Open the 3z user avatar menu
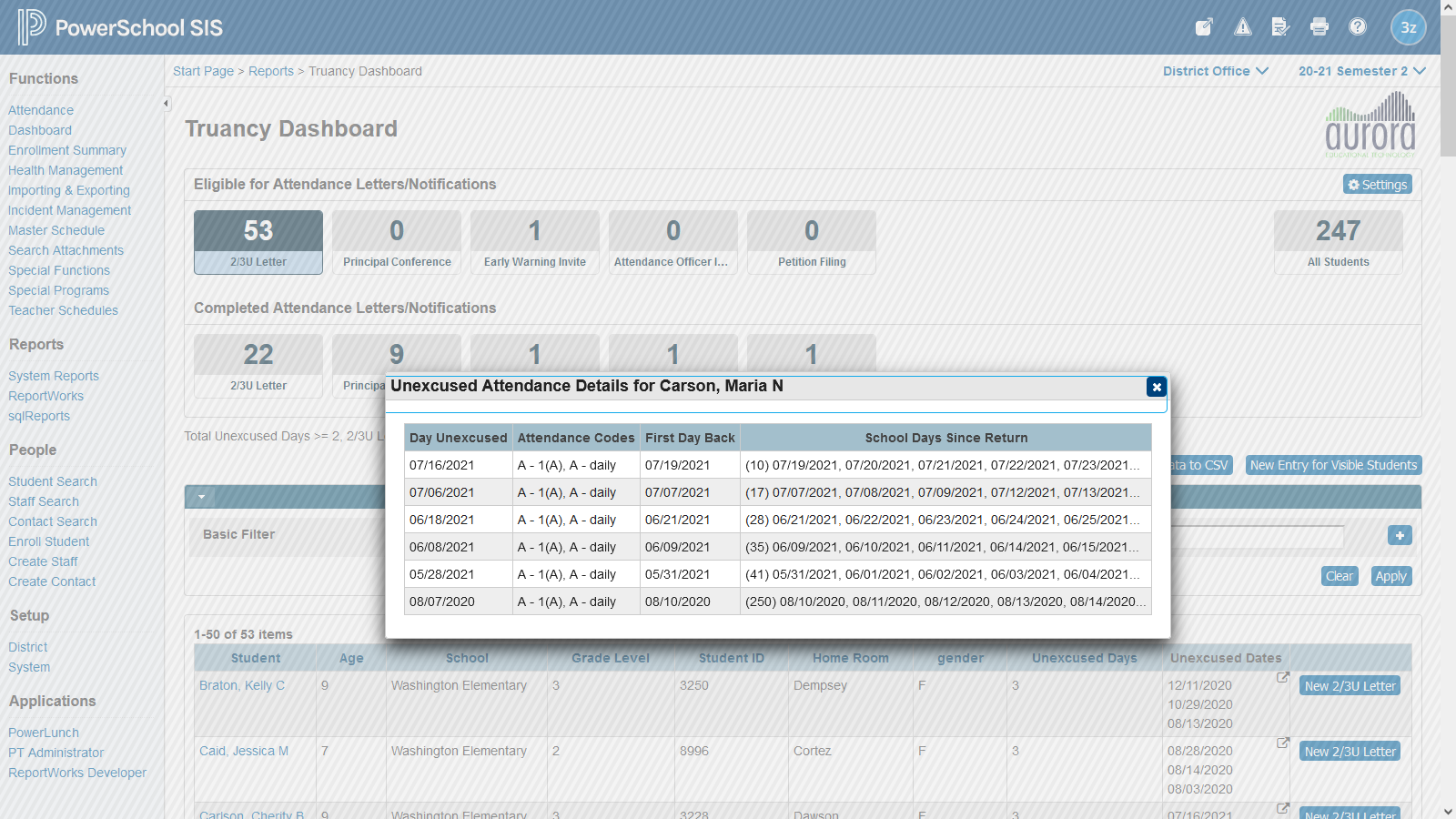Viewport: 1456px width, 819px height. coord(1408,27)
